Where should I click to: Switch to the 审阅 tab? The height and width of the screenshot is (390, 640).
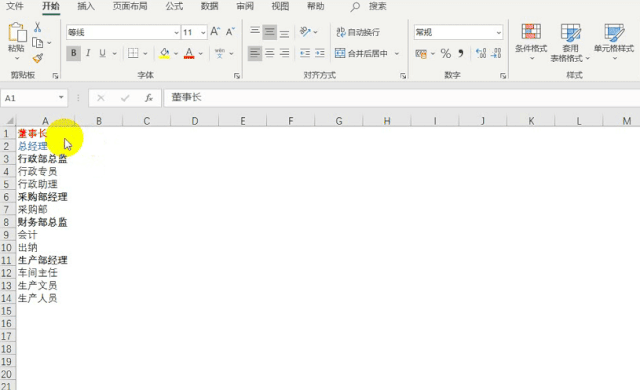click(x=245, y=7)
